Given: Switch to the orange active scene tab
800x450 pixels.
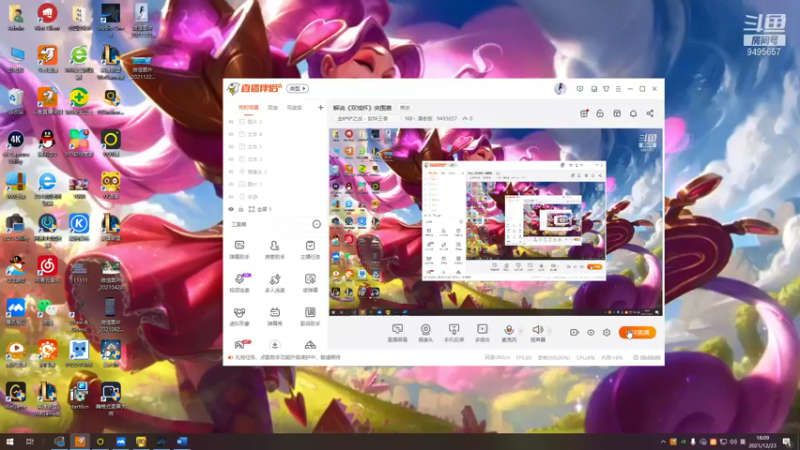Looking at the screenshot, I should pyautogui.click(x=248, y=108).
